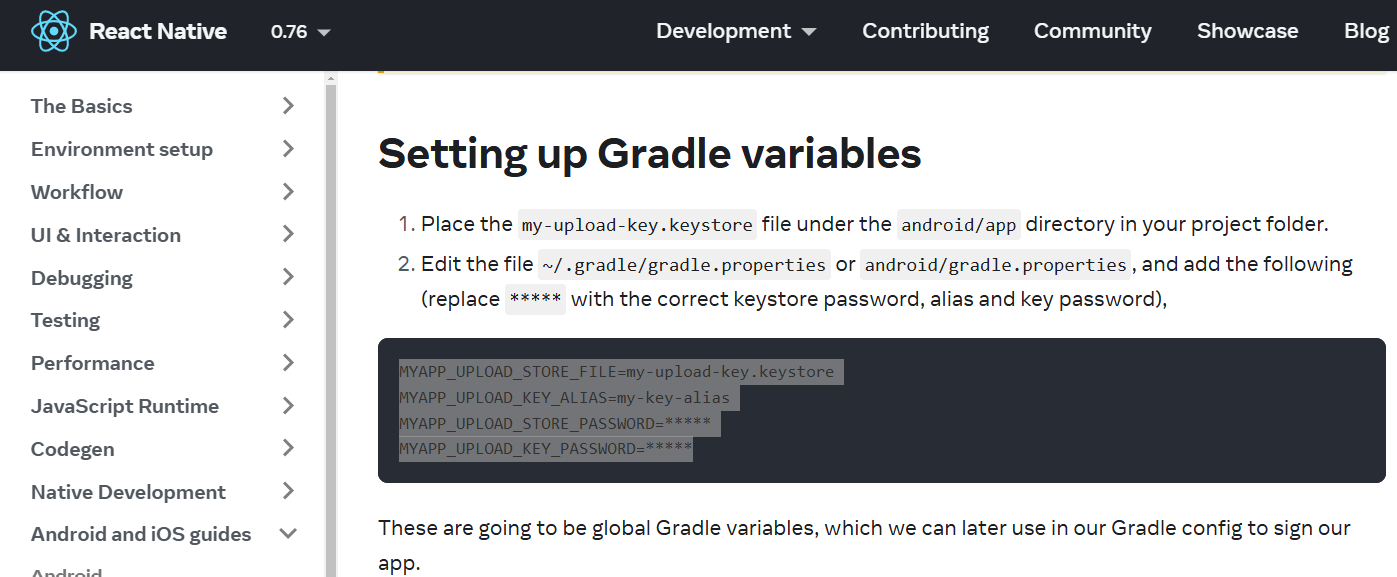Collapse Android and iOS guides chevron
This screenshot has width=1397, height=577.
tap(288, 534)
